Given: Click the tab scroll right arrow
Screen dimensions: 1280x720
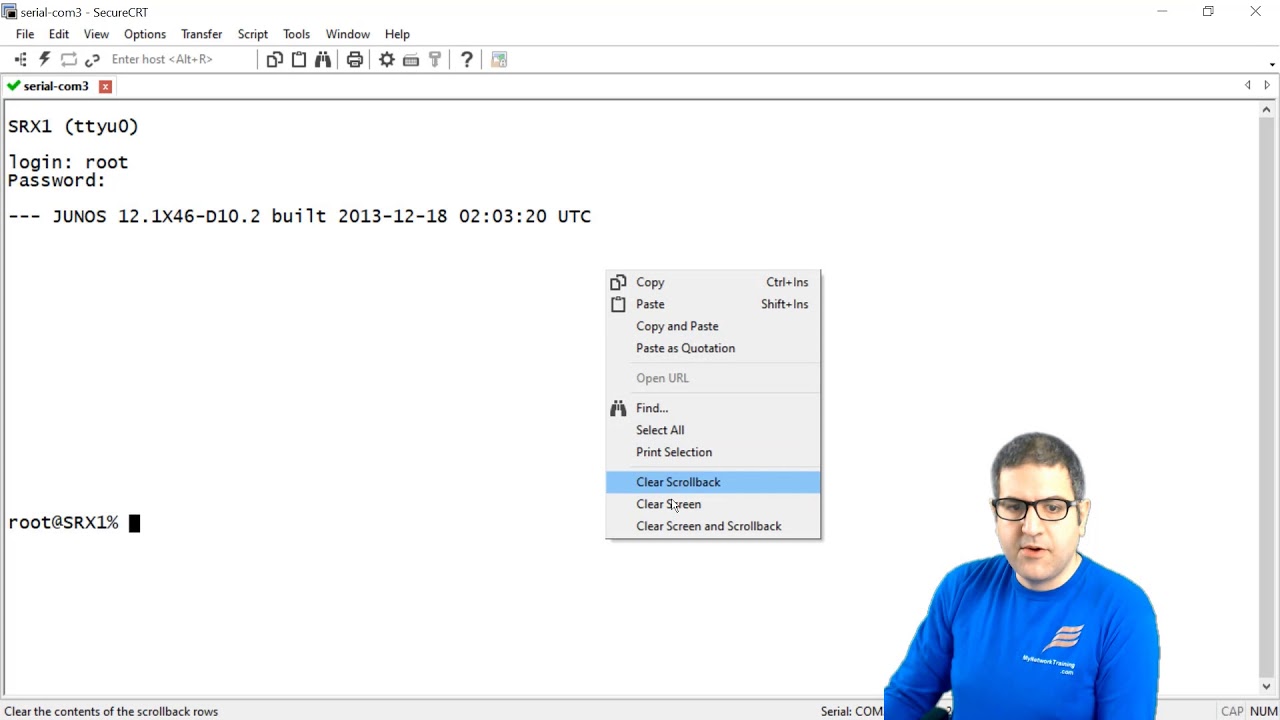Looking at the screenshot, I should pos(1267,86).
